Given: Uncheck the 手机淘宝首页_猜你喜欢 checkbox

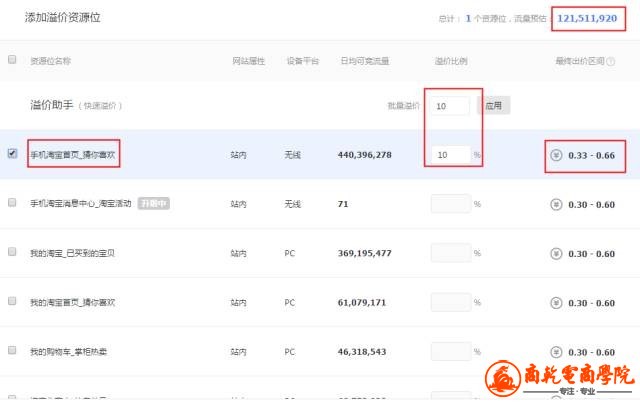Looking at the screenshot, I should tap(12, 153).
